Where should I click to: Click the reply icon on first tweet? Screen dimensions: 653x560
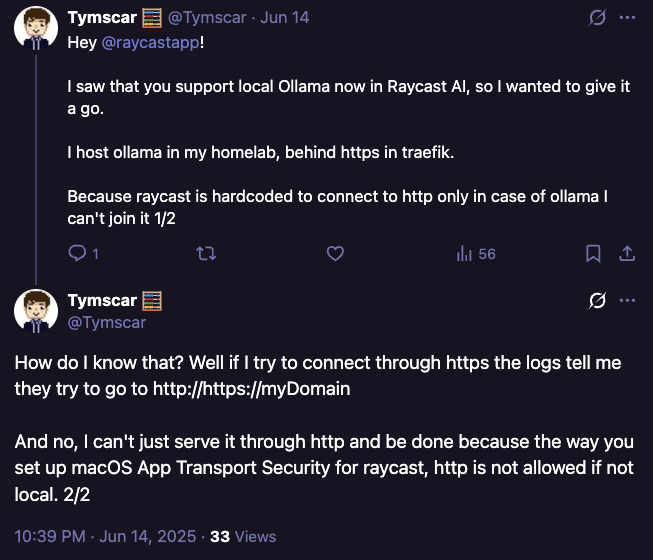pos(77,253)
